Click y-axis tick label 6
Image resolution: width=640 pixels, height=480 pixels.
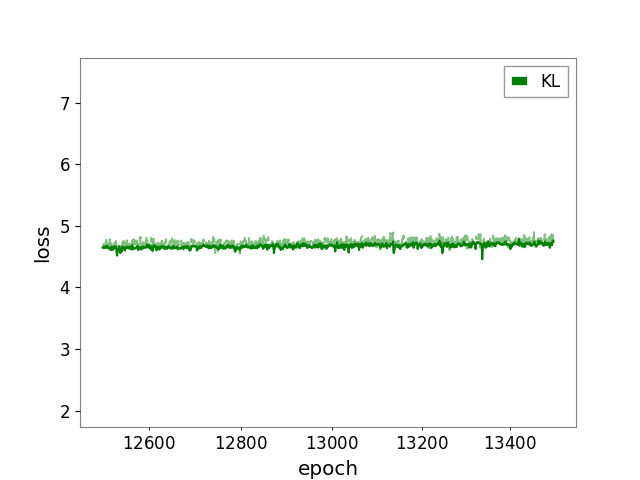[65, 165]
